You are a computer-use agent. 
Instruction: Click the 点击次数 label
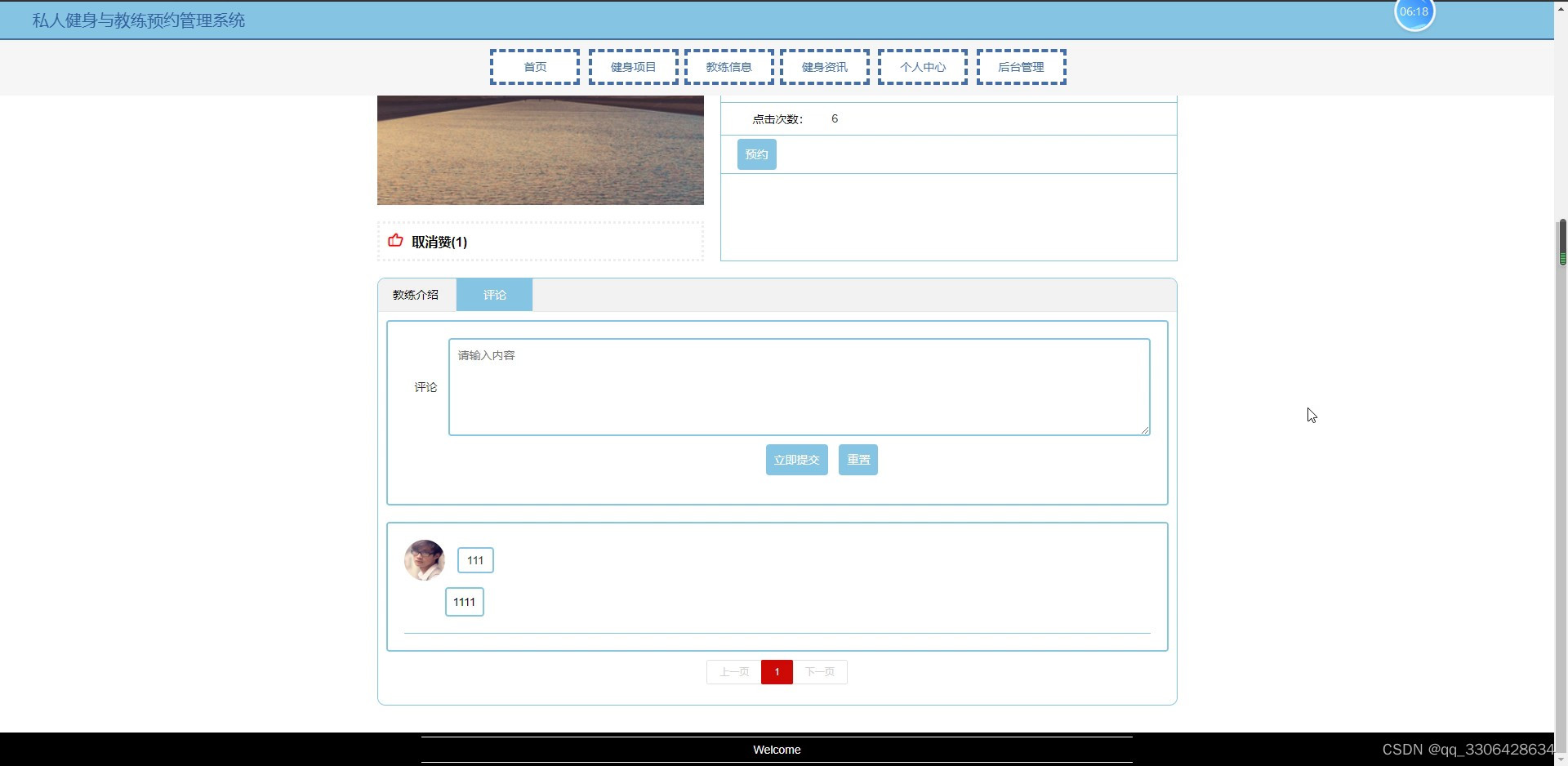coord(777,119)
